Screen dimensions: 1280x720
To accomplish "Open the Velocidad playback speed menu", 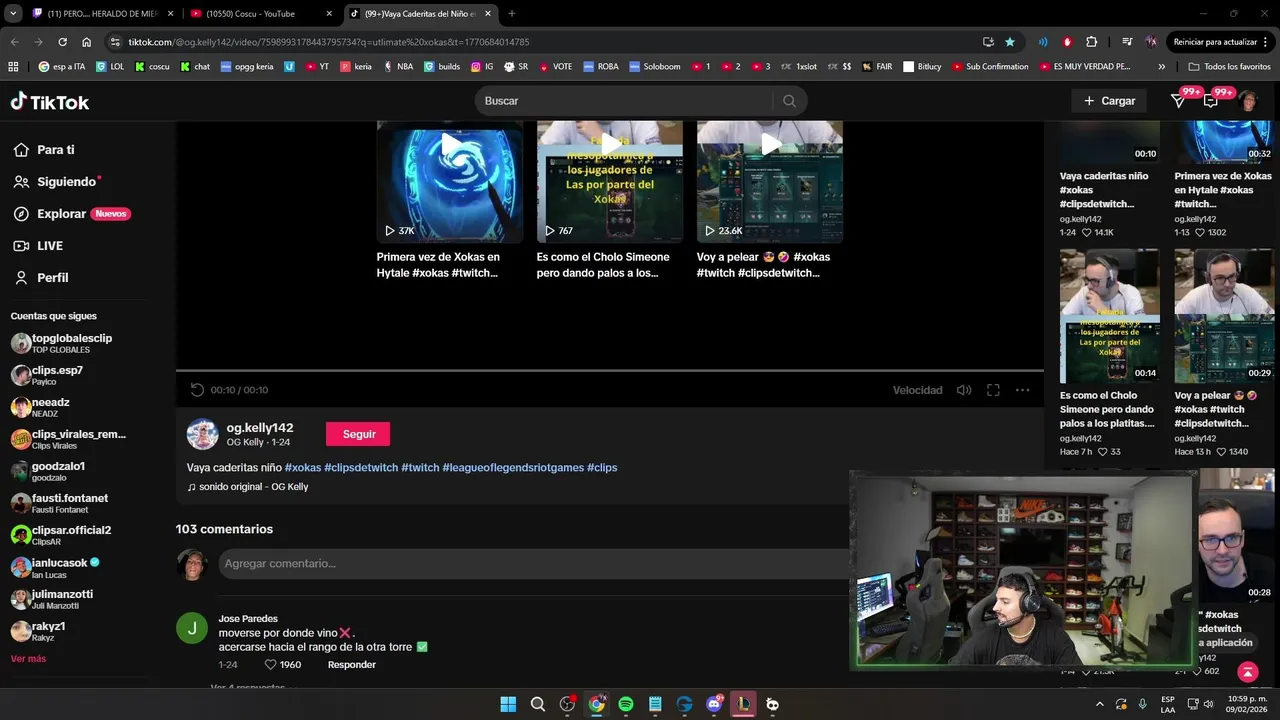I will click(x=917, y=390).
